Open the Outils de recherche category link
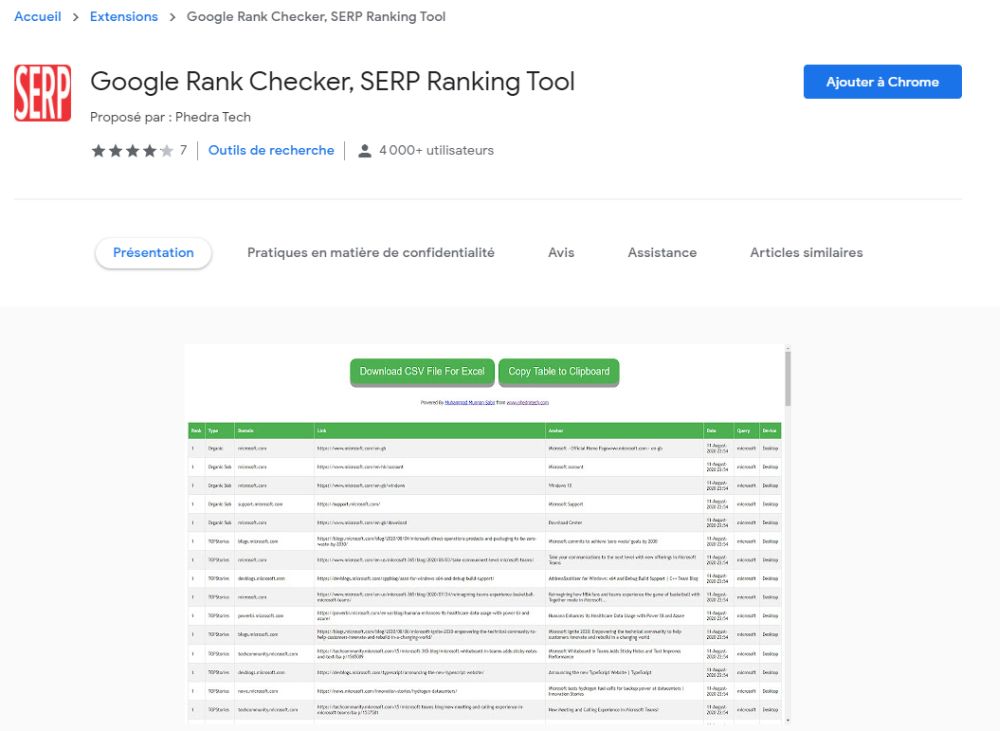Image resolution: width=1000 pixels, height=731 pixels. click(x=271, y=151)
